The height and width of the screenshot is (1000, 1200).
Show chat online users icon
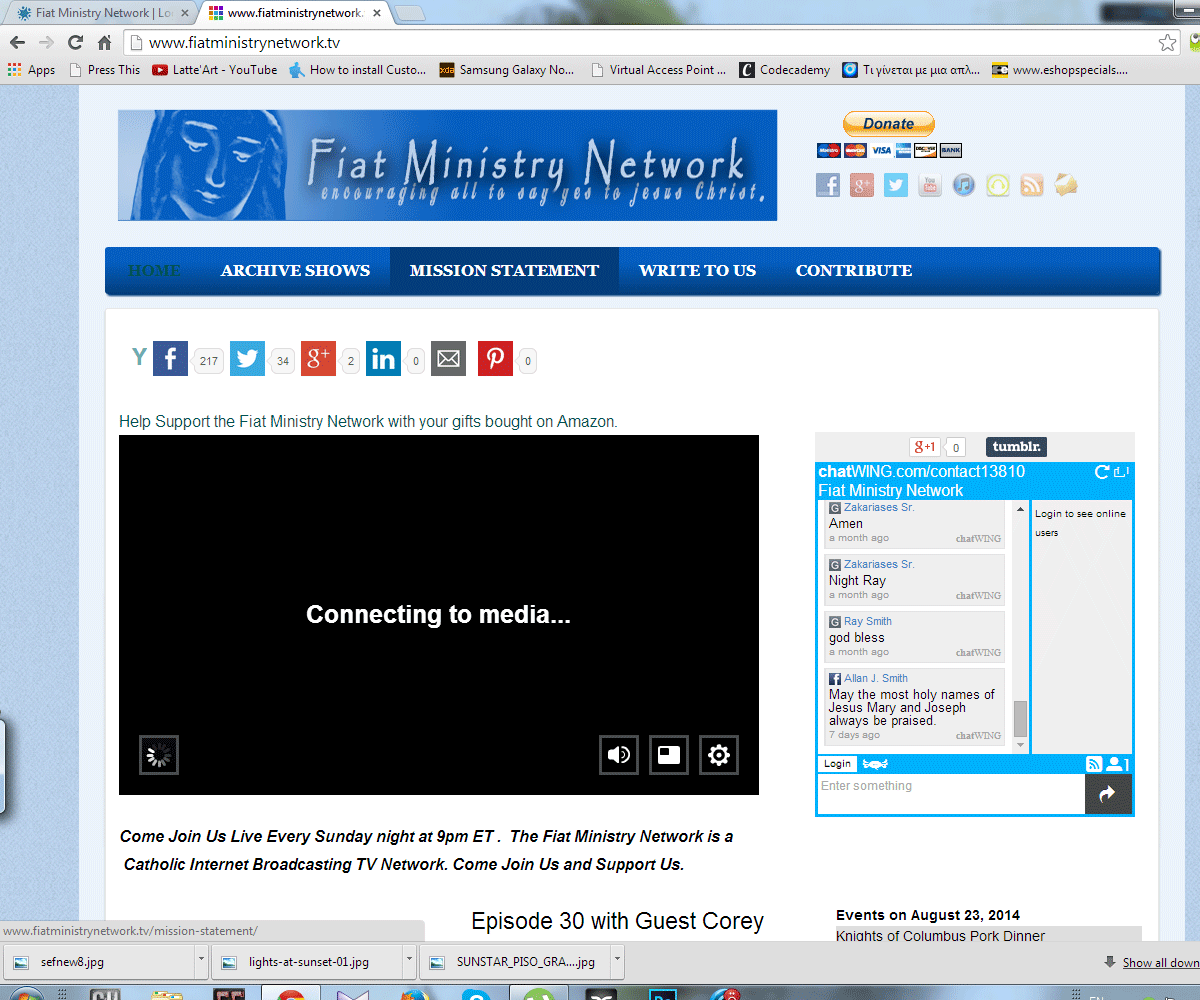[1117, 764]
